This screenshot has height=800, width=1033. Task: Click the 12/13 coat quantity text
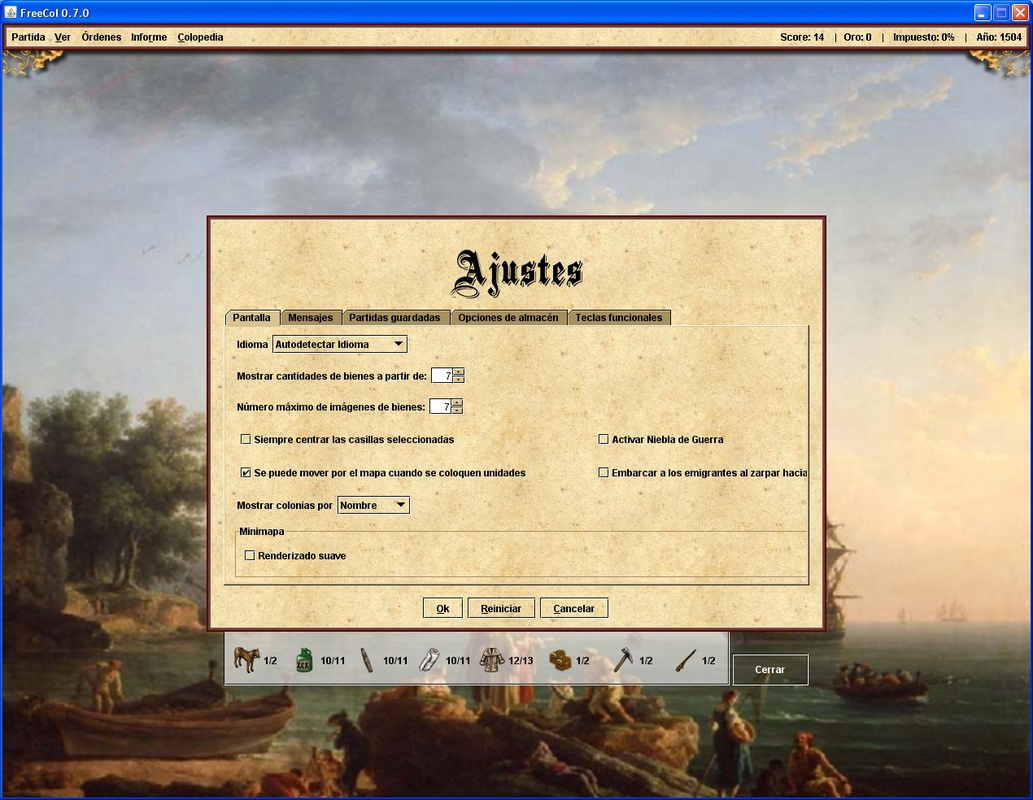click(x=520, y=660)
